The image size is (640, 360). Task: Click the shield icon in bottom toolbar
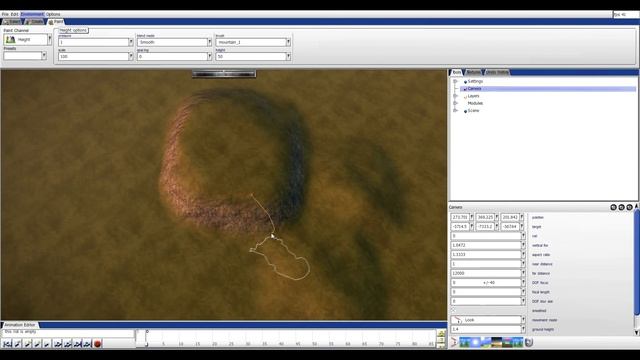click(x=529, y=342)
